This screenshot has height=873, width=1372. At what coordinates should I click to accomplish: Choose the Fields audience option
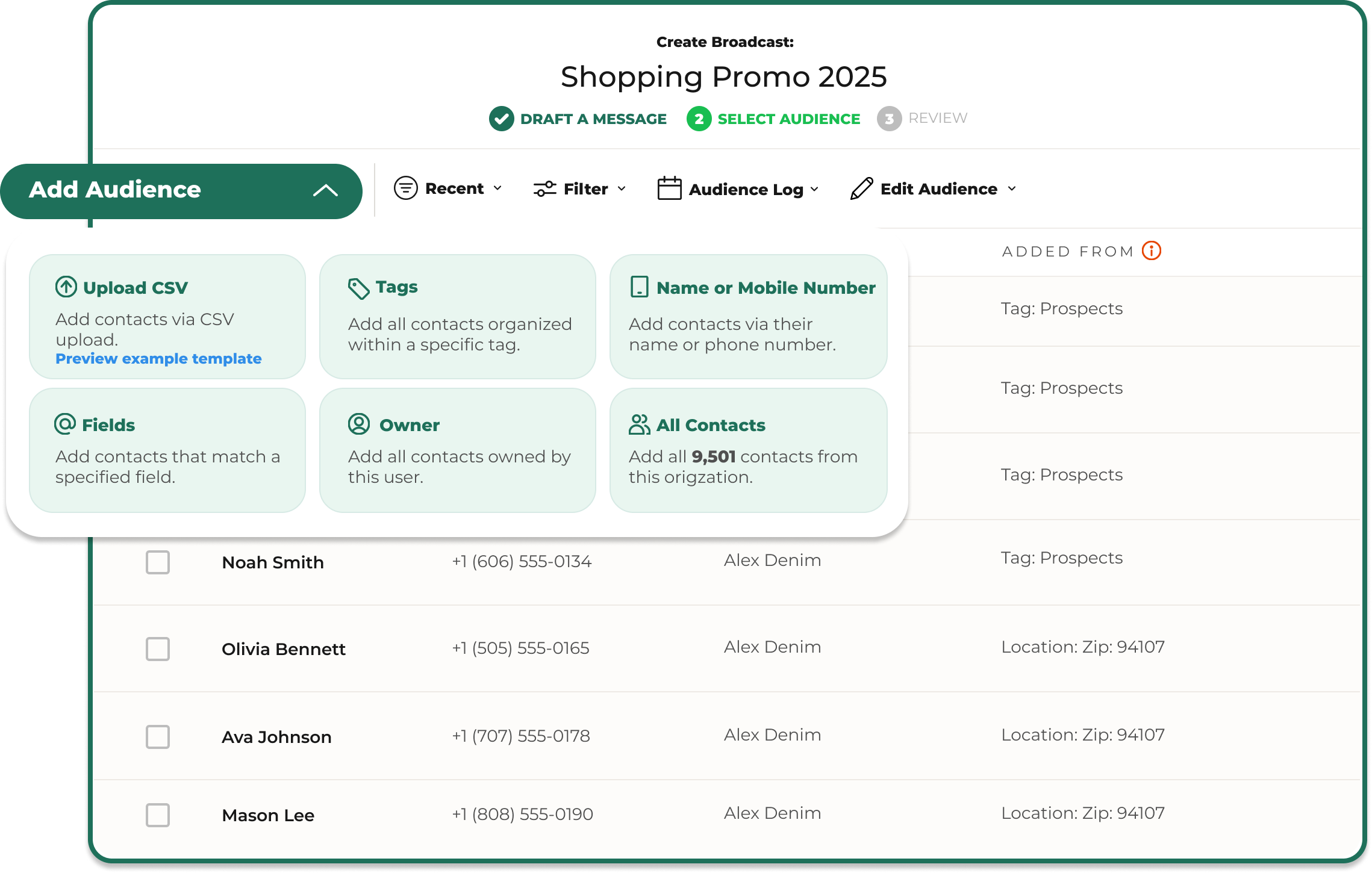pyautogui.click(x=167, y=450)
